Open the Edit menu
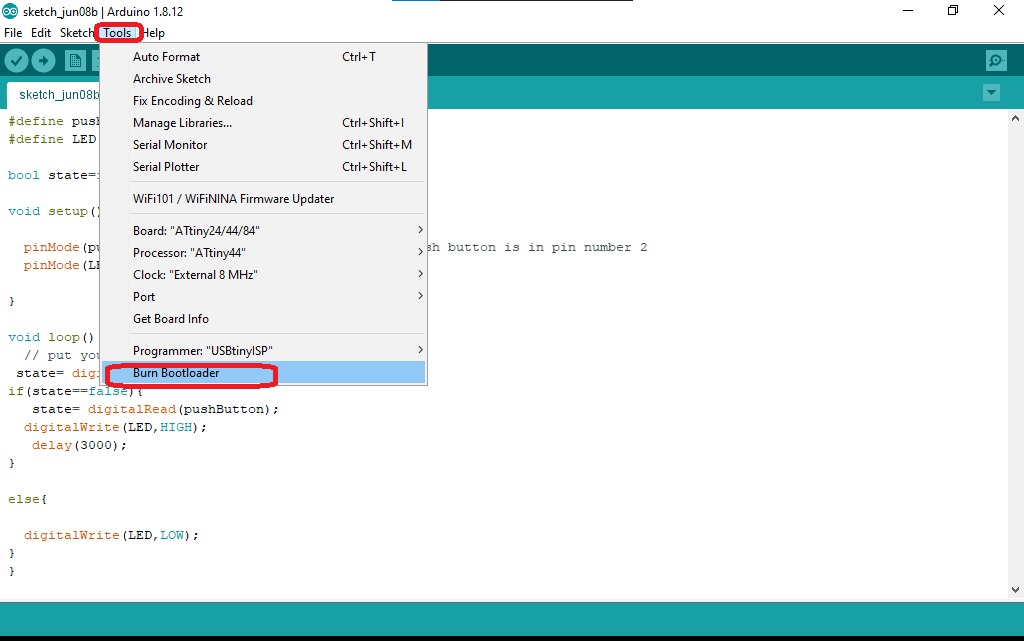 click(x=40, y=33)
